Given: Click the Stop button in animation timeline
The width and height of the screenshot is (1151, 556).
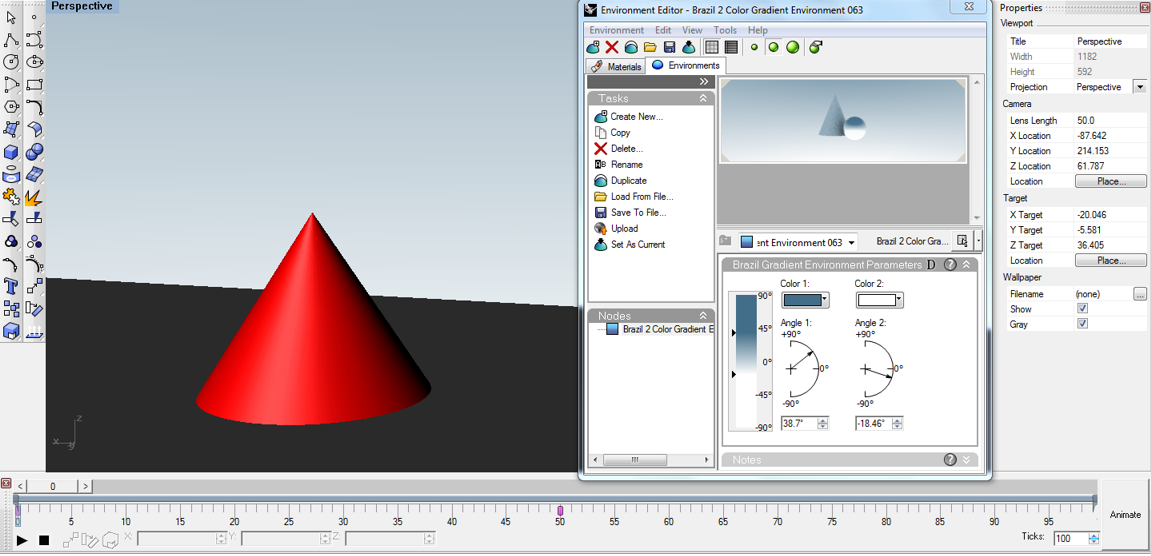Looking at the screenshot, I should click(x=44, y=540).
